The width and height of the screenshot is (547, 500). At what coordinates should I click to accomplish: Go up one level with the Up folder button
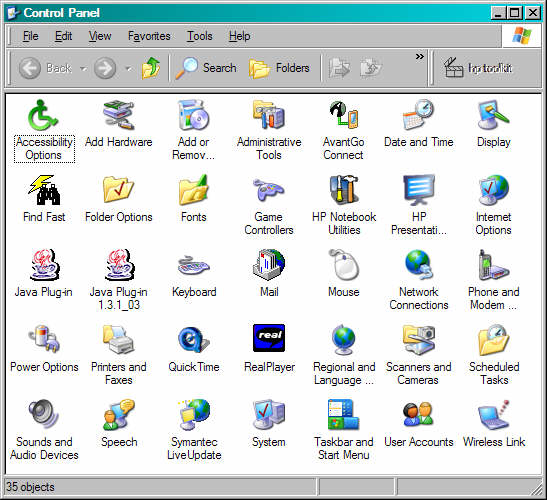pos(151,68)
